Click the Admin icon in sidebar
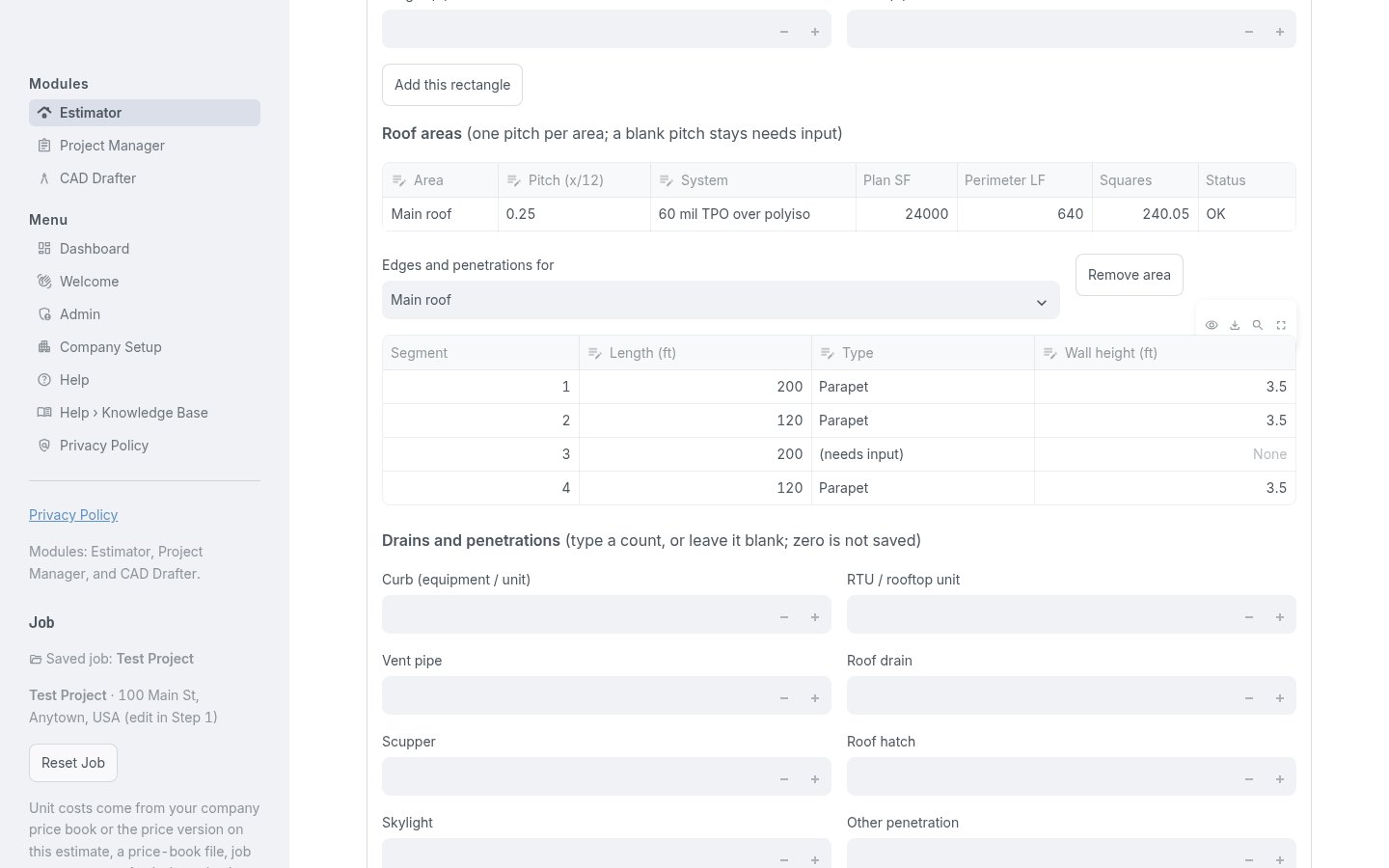 [44, 314]
